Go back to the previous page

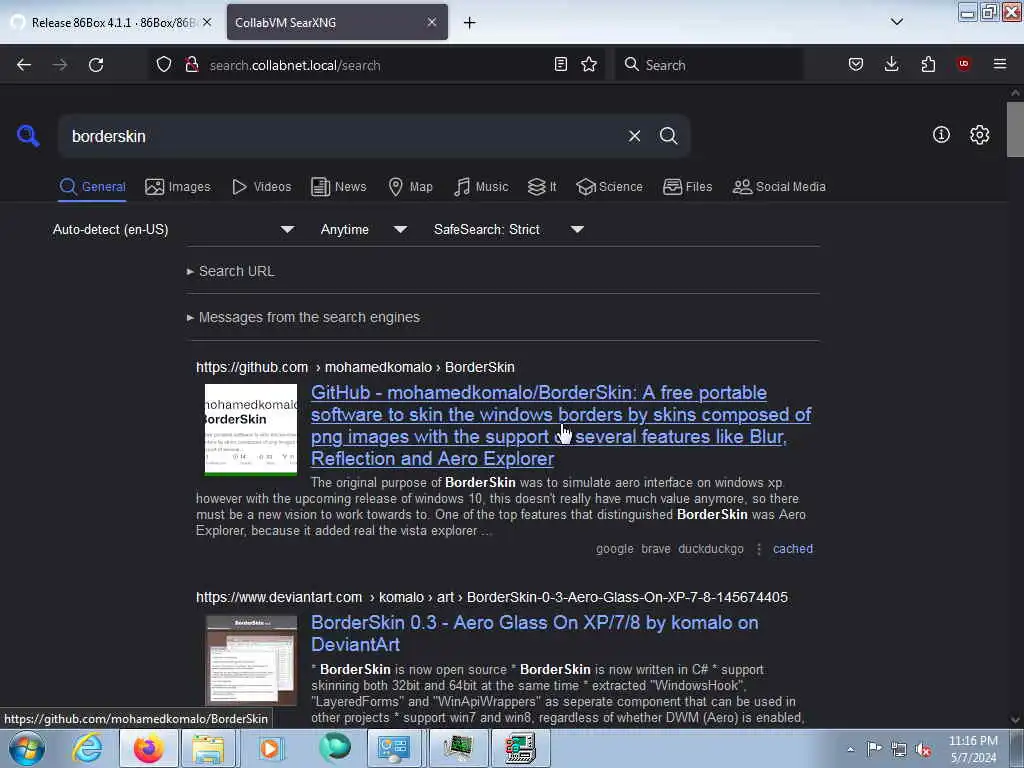[x=24, y=65]
